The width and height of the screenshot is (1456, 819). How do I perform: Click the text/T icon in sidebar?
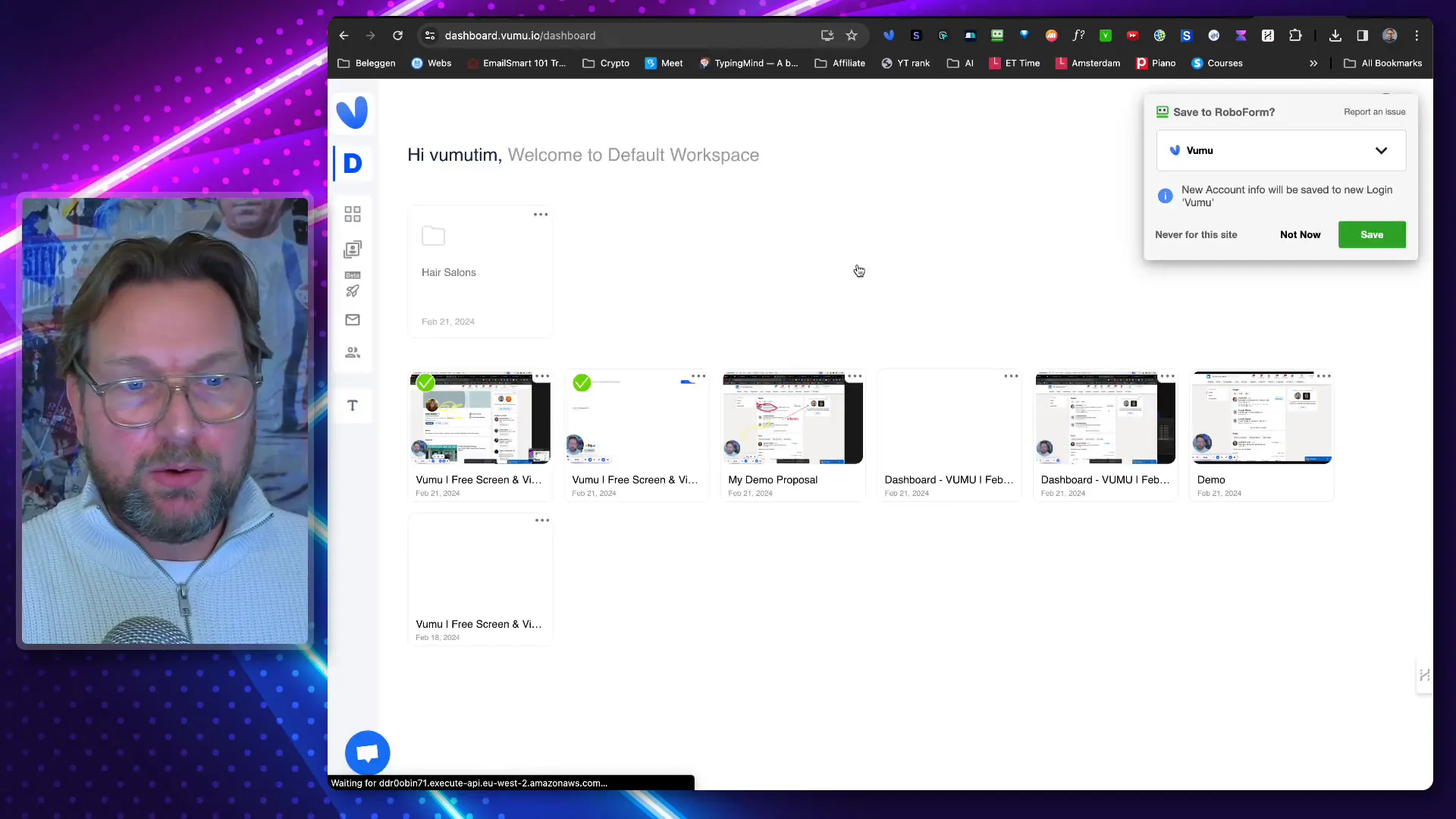point(353,405)
